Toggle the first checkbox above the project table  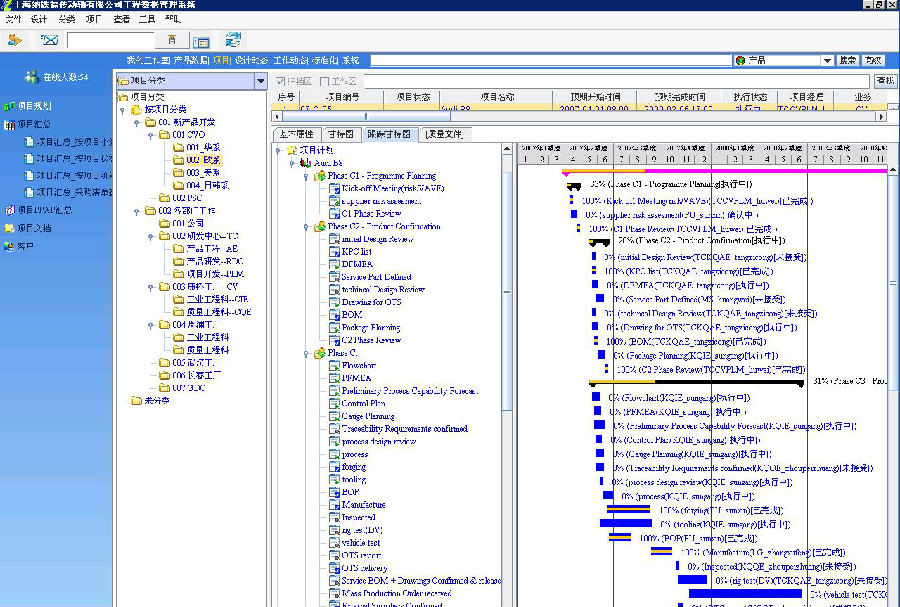coord(279,80)
